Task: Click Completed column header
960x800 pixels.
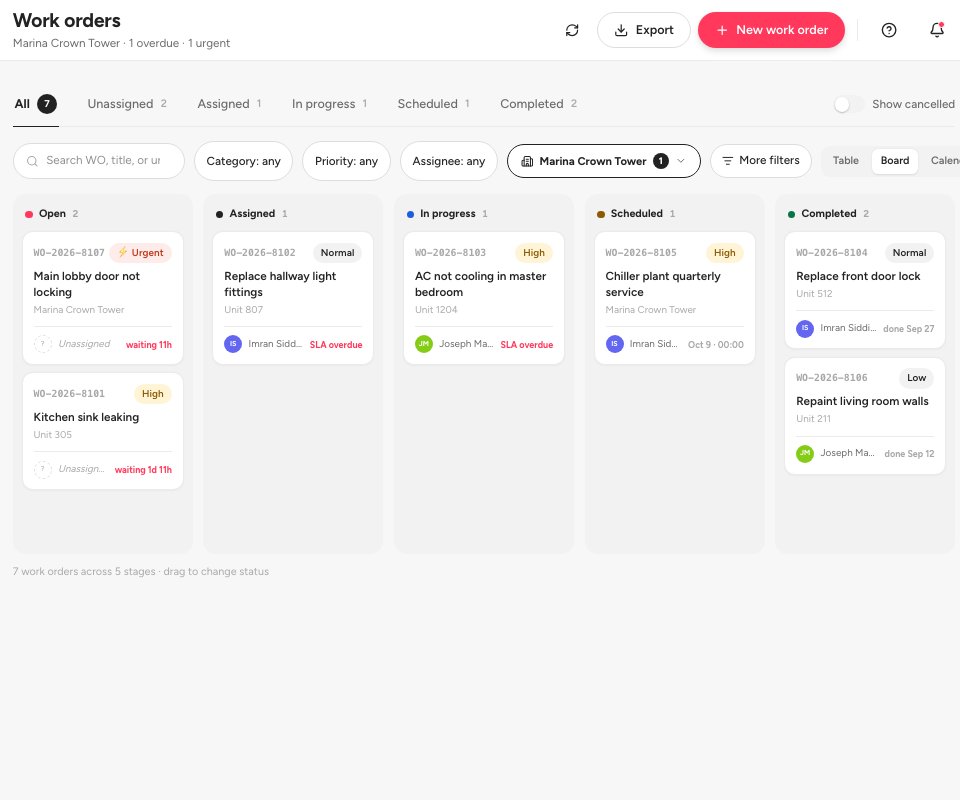Action: 828,214
